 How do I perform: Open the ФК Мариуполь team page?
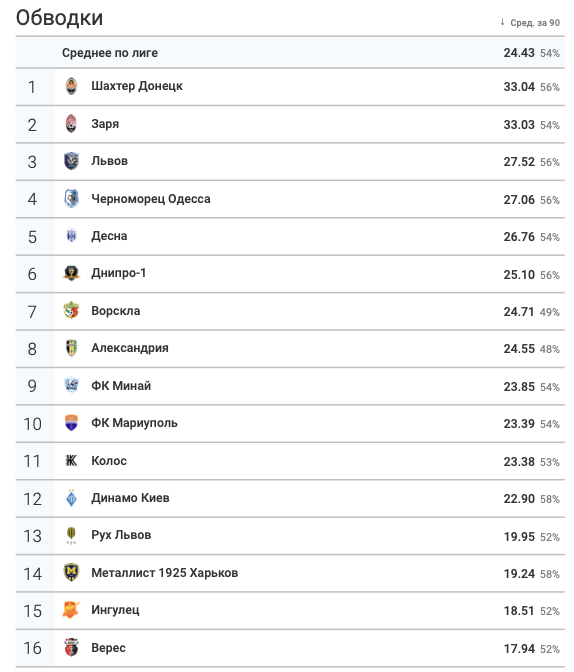(134, 423)
